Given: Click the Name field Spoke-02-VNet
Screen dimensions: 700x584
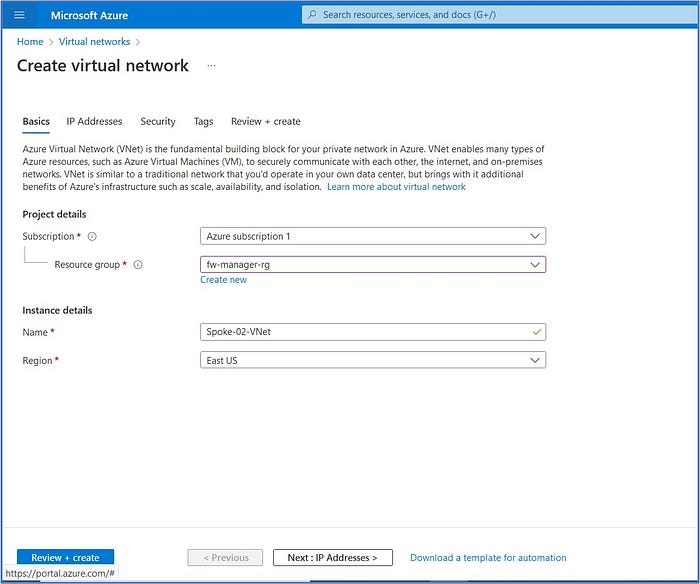Looking at the screenshot, I should coord(373,332).
